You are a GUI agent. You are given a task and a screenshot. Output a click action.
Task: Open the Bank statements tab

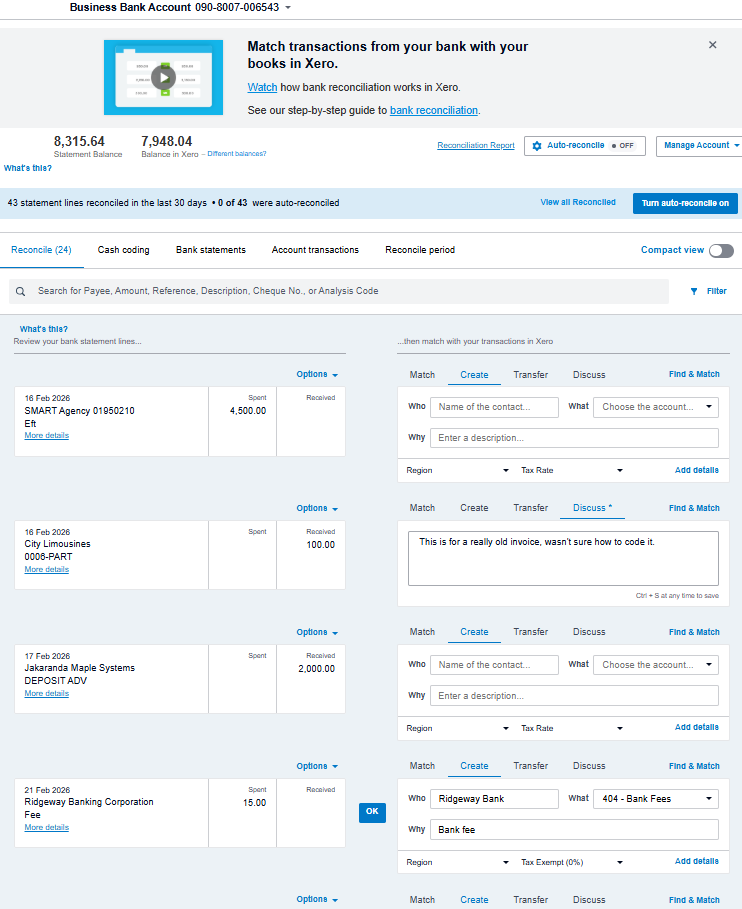211,250
